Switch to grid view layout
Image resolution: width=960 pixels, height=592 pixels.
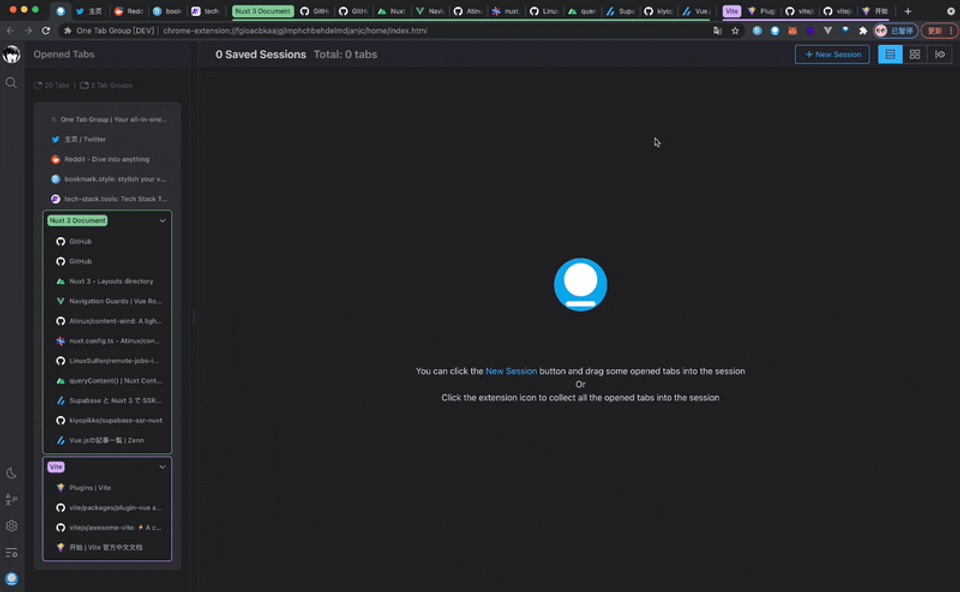coord(915,54)
